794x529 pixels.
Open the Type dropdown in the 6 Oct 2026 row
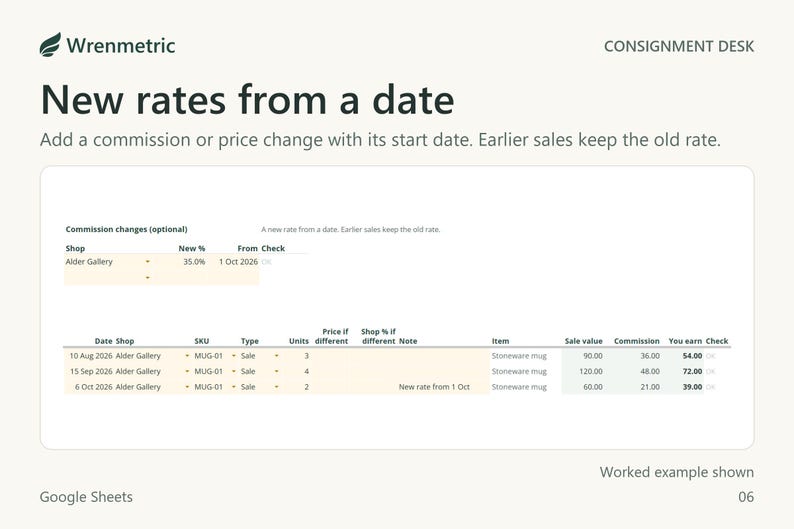coord(276,387)
